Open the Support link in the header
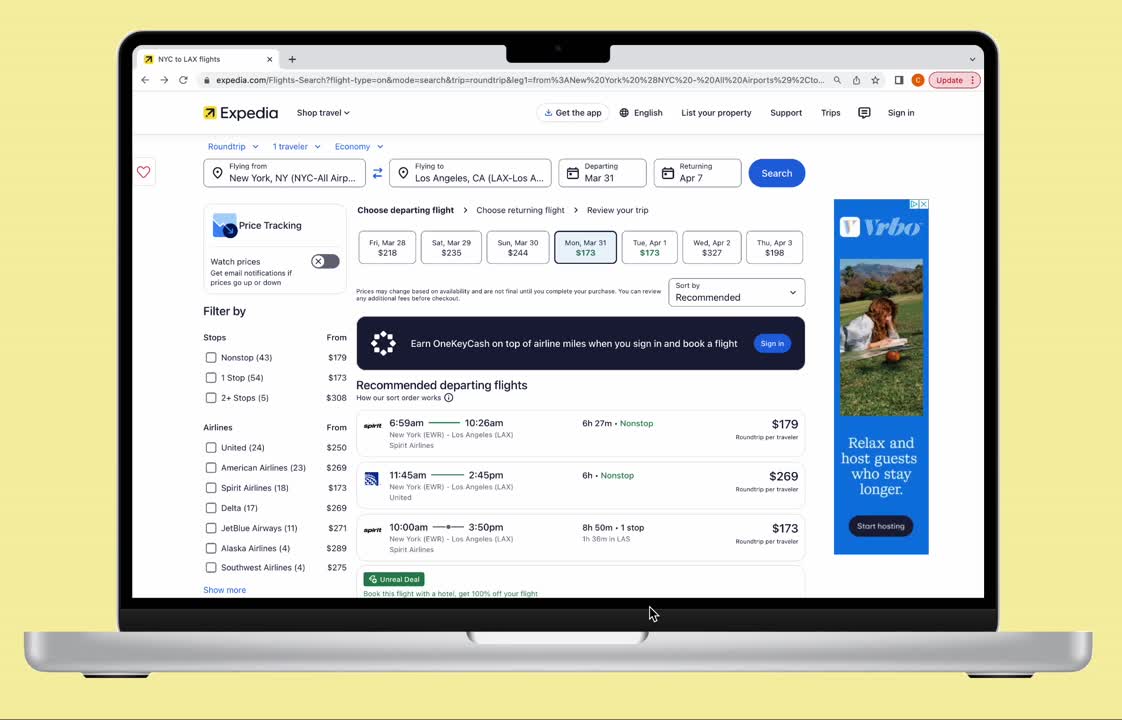 point(786,113)
